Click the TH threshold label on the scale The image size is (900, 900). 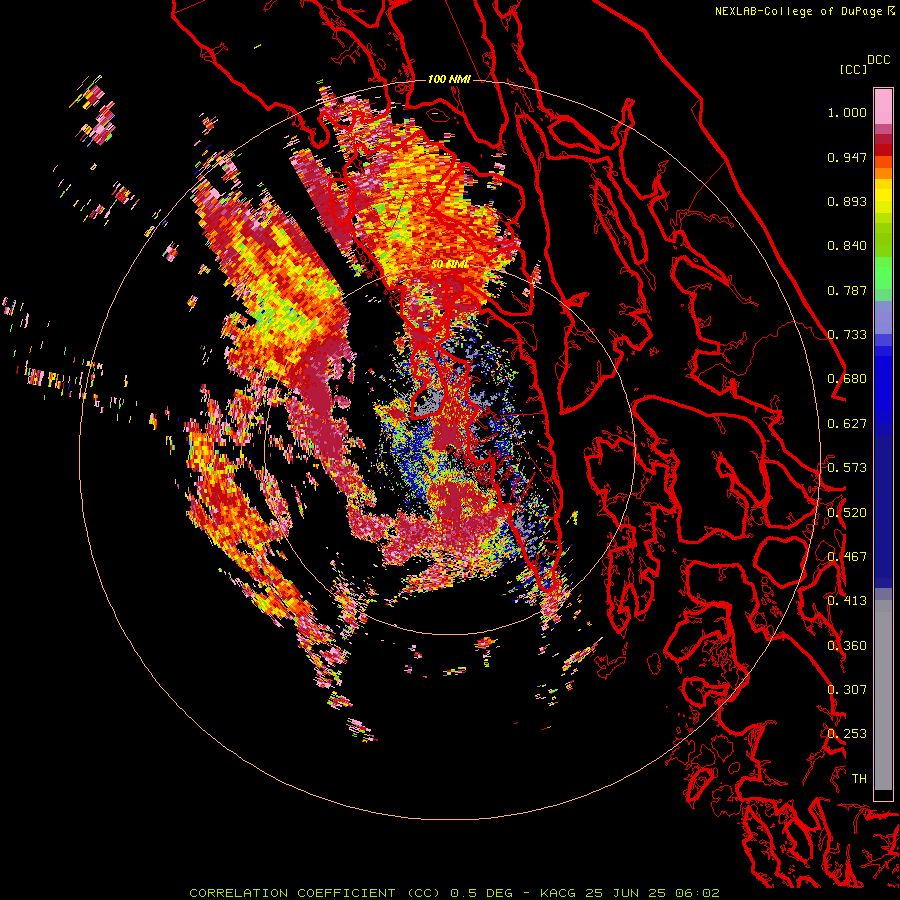click(859, 779)
